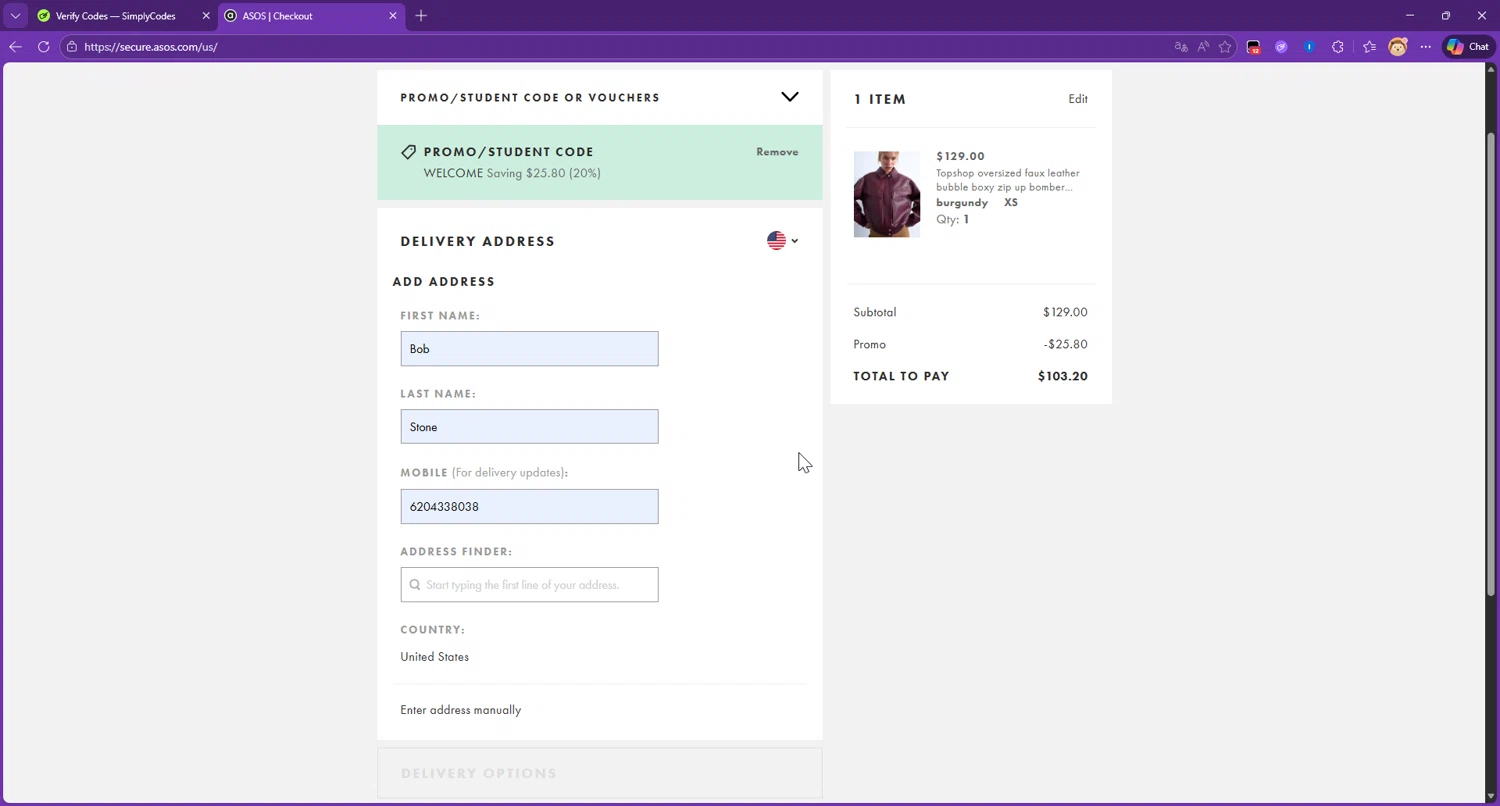Screen dimensions: 1500x806
Task: Add page to favorites with star icon
Action: point(1225,47)
